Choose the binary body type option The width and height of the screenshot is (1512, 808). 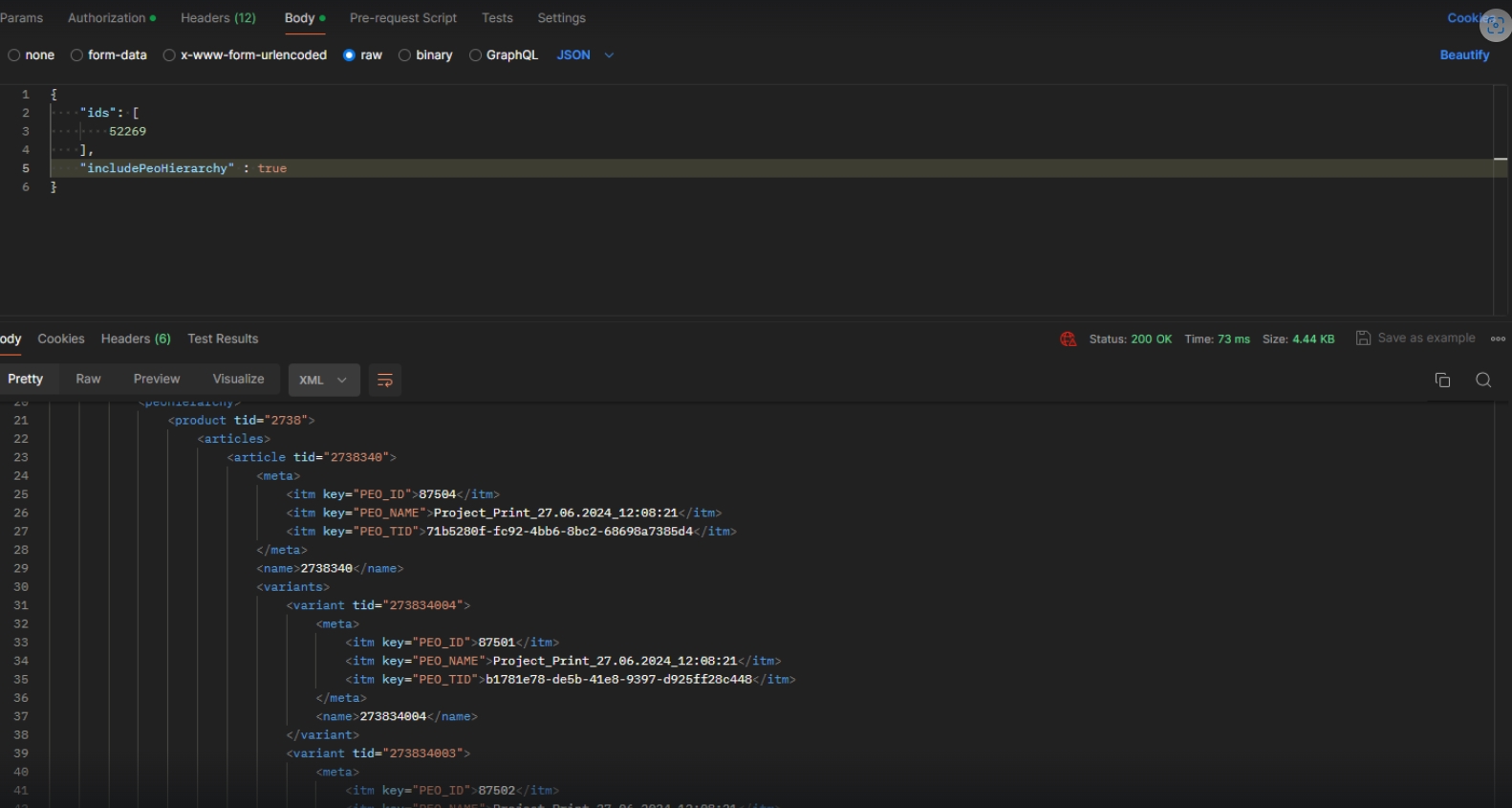pyautogui.click(x=405, y=55)
